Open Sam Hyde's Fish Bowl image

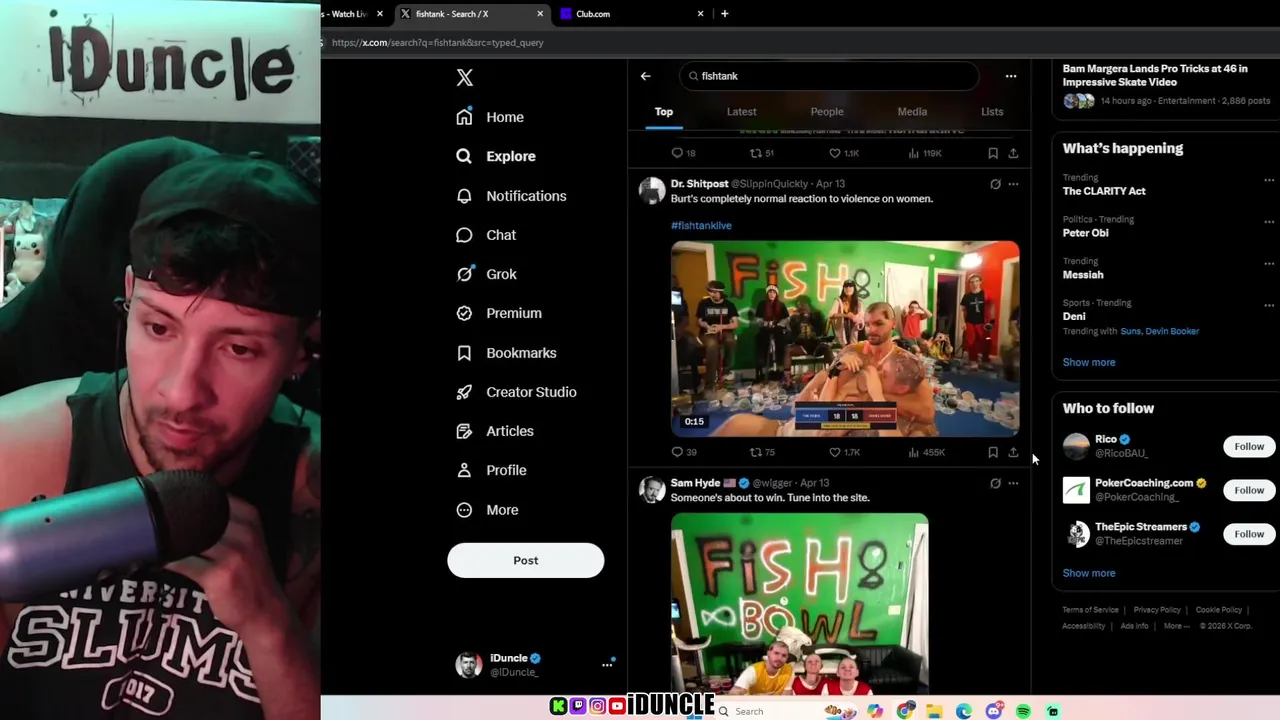pos(800,604)
